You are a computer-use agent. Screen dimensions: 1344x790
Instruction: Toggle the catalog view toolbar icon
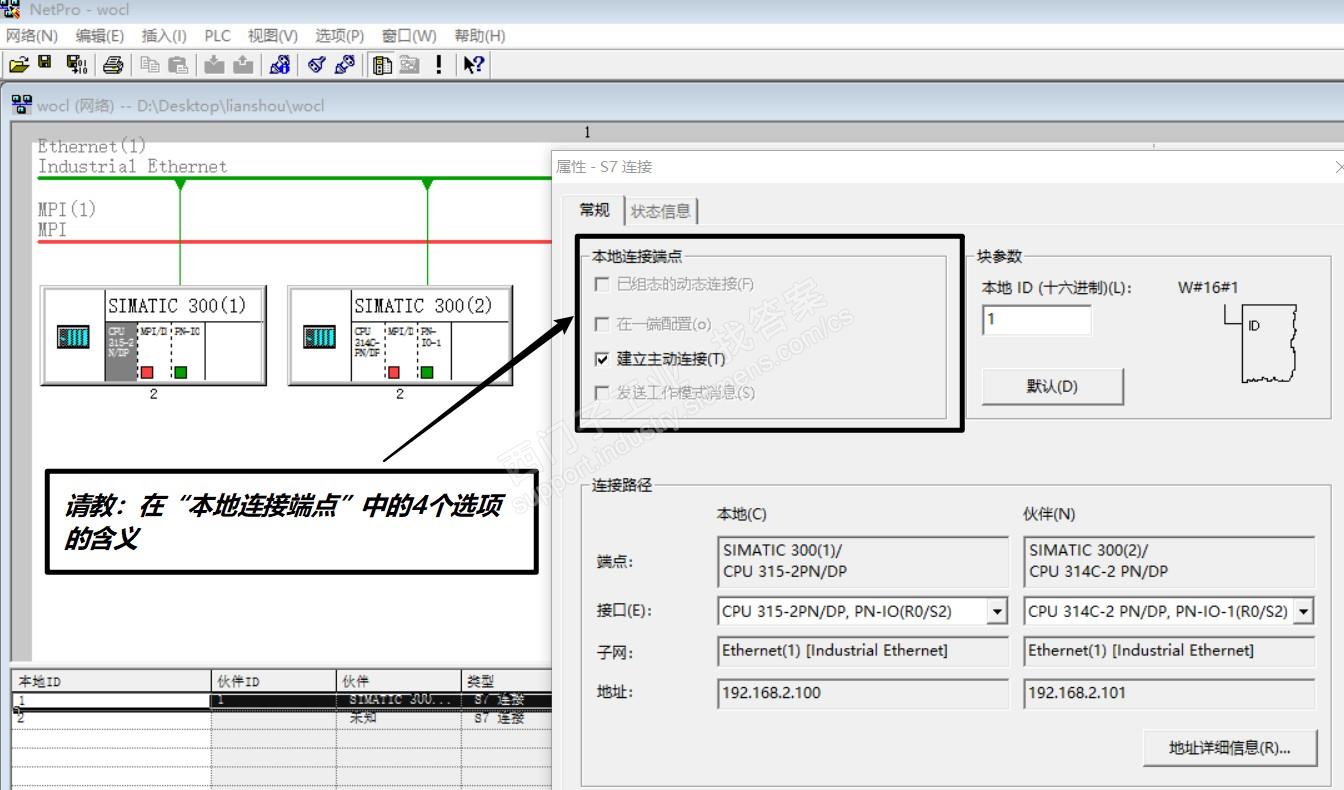(381, 65)
